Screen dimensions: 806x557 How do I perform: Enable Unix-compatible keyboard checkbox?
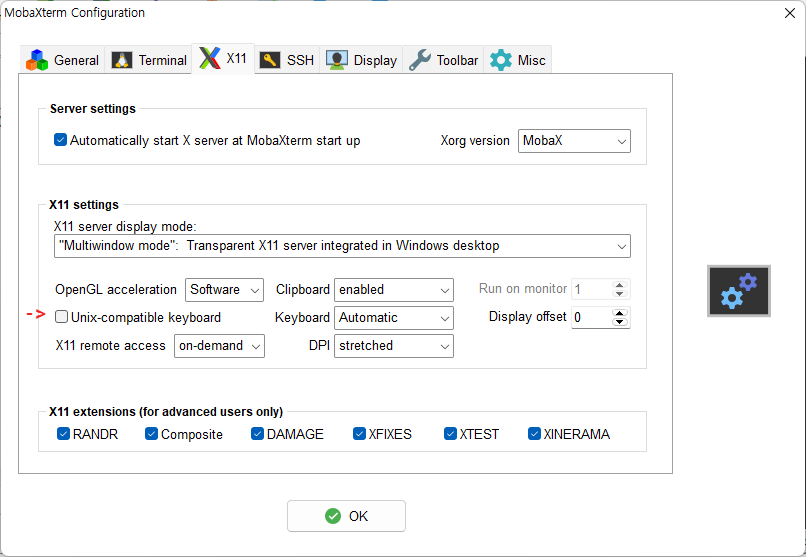click(61, 317)
